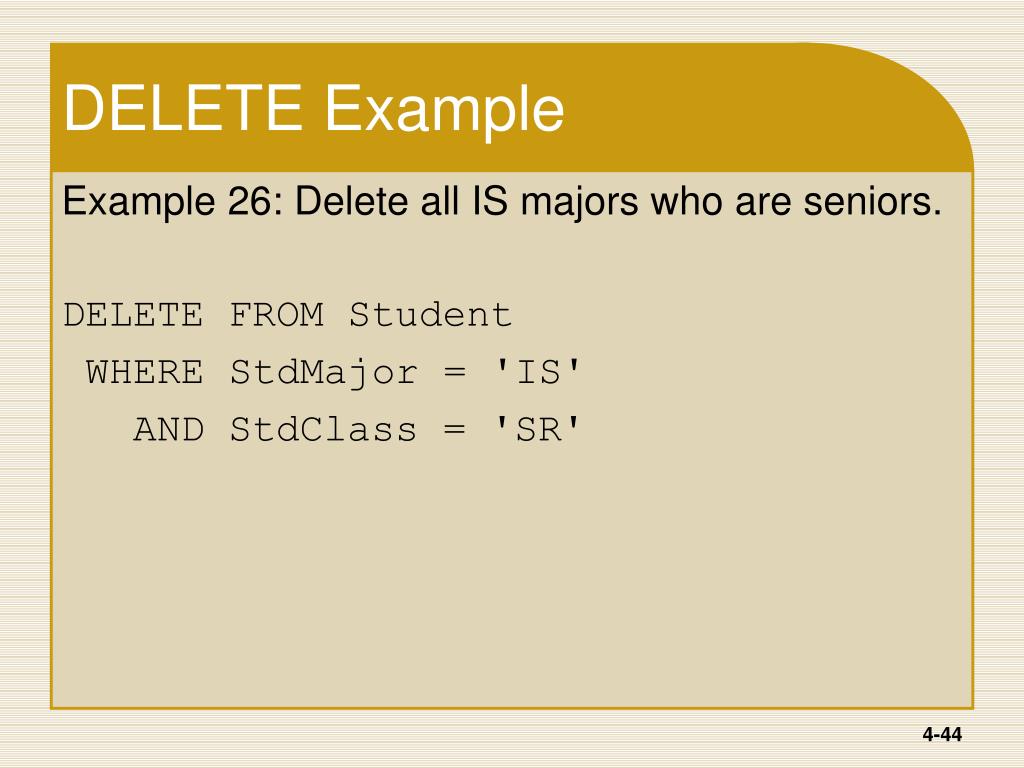Select the word "seniors." in description
Image resolution: width=1024 pixels, height=768 pixels.
click(872, 201)
